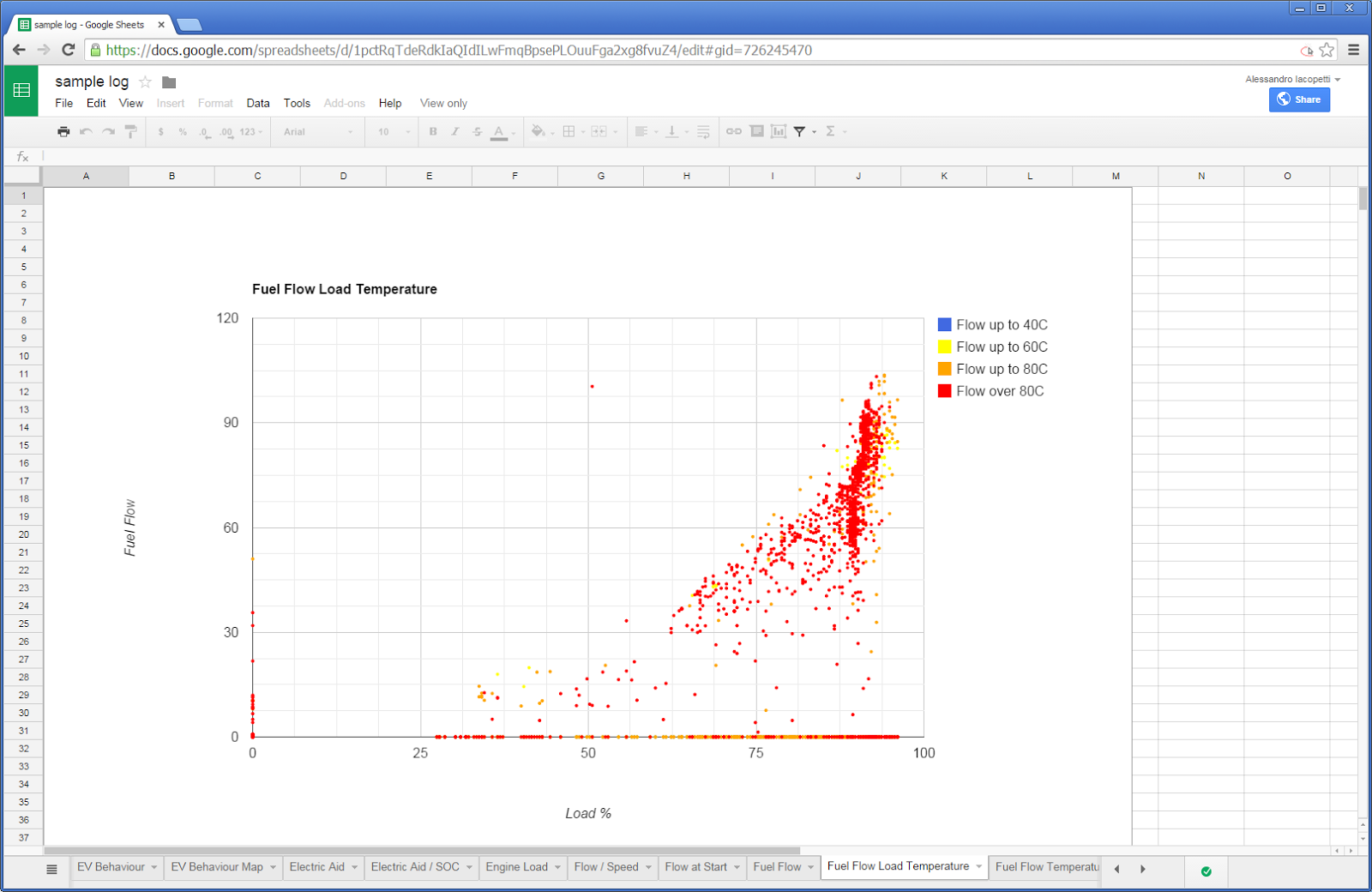This screenshot has width=1372, height=892.
Task: Redo the last action
Action: click(x=107, y=131)
